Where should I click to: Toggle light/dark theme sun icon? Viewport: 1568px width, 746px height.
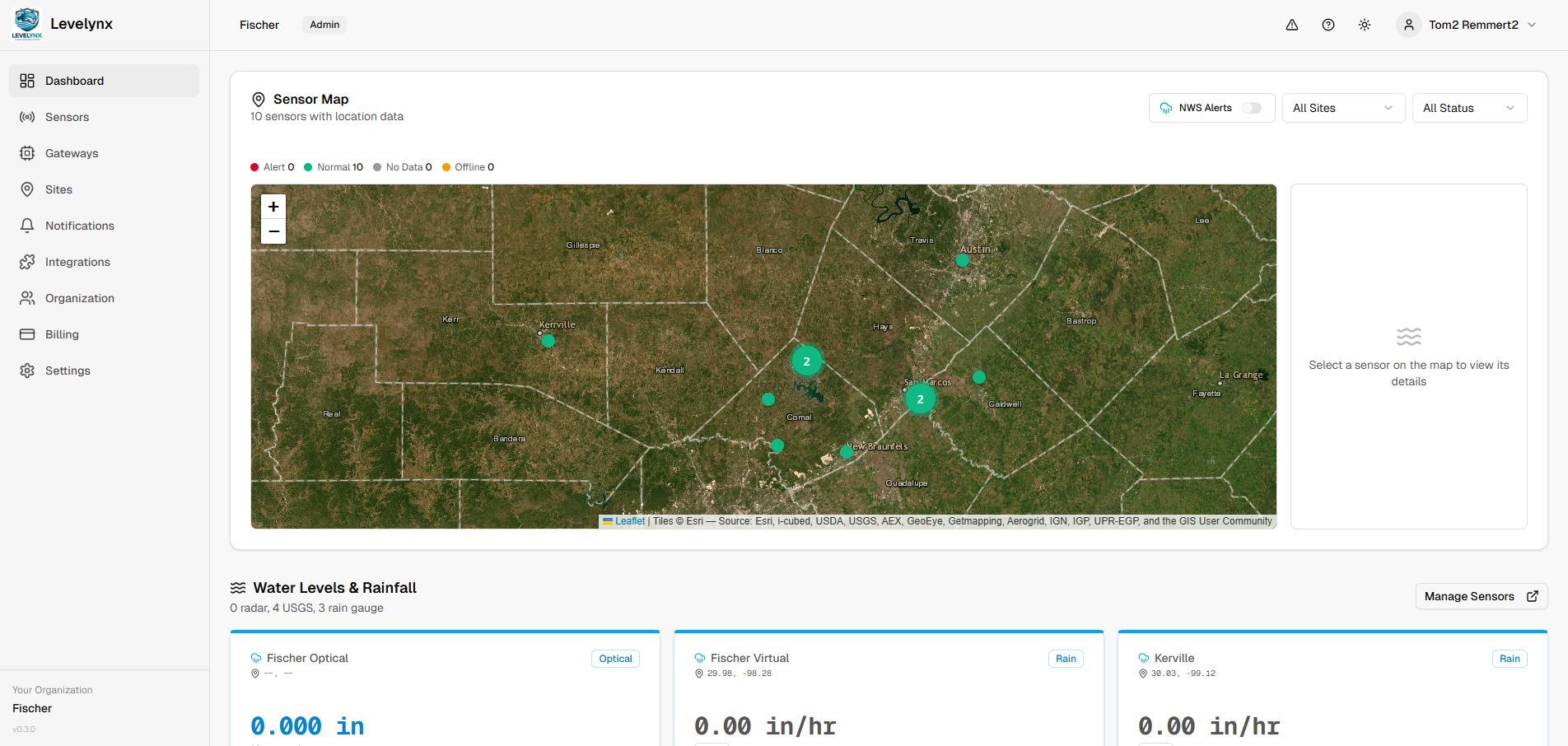(x=1365, y=25)
